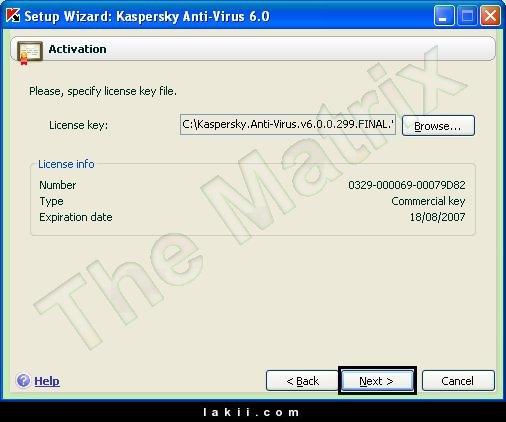Screen dimensions: 506x422
Task: Open the Help link
Action: pos(47,381)
